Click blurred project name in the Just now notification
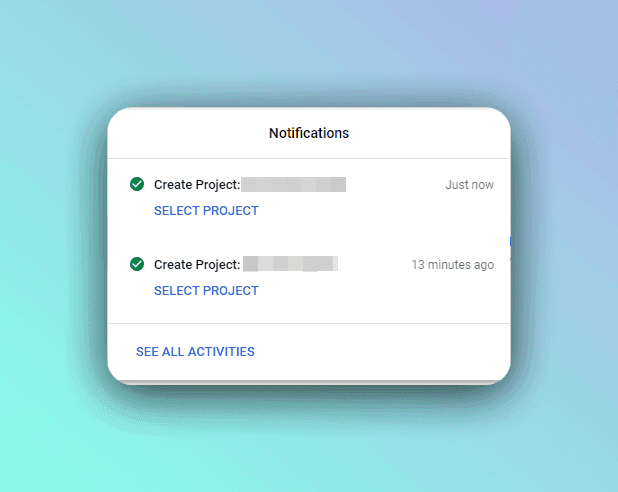618x492 pixels. click(294, 185)
